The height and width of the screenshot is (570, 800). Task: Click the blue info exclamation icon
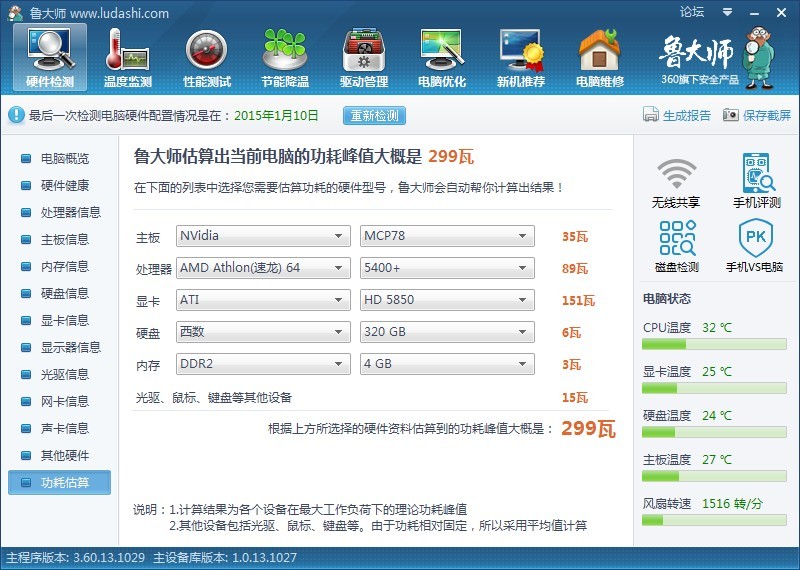point(16,115)
